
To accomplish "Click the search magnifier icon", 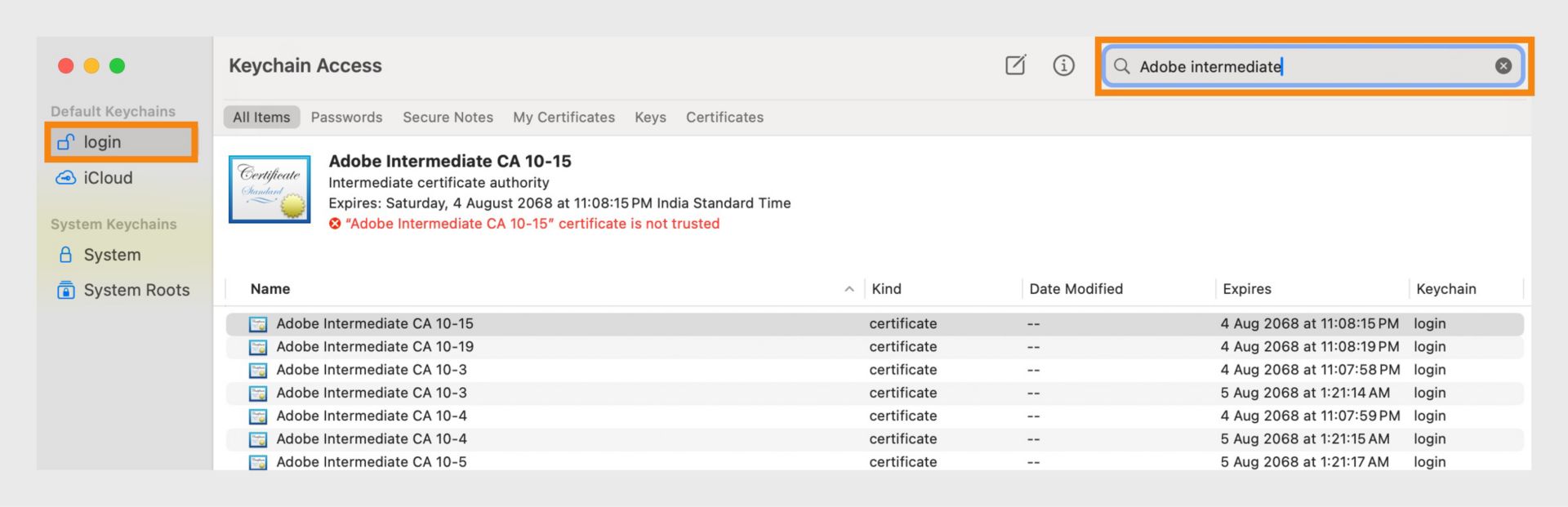I will point(1122,66).
